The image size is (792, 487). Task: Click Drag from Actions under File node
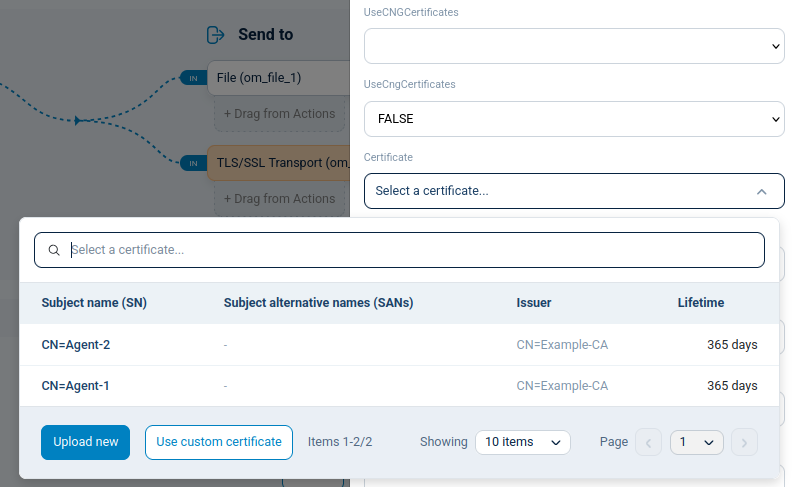(279, 114)
